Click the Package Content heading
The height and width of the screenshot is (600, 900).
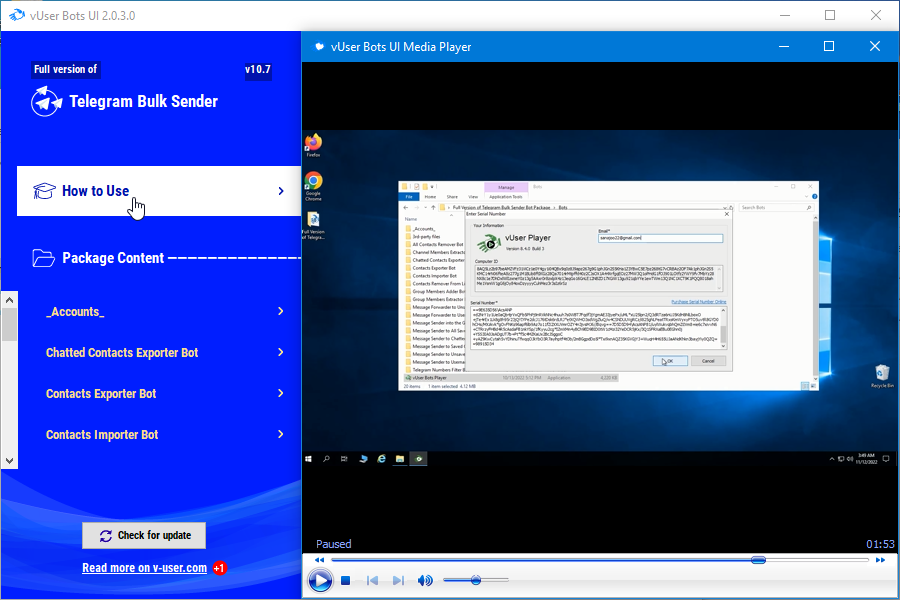click(113, 258)
